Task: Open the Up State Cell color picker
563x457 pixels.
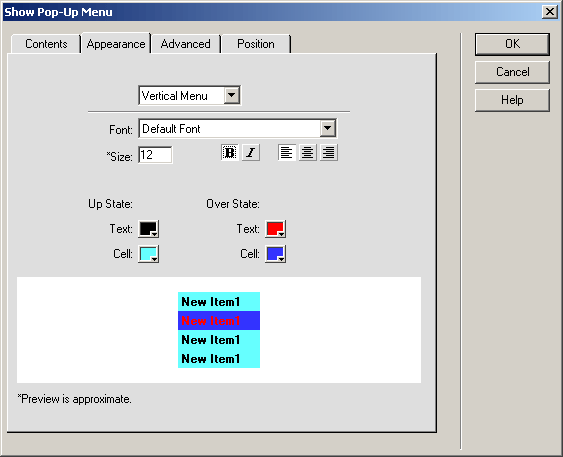Action: click(x=149, y=254)
